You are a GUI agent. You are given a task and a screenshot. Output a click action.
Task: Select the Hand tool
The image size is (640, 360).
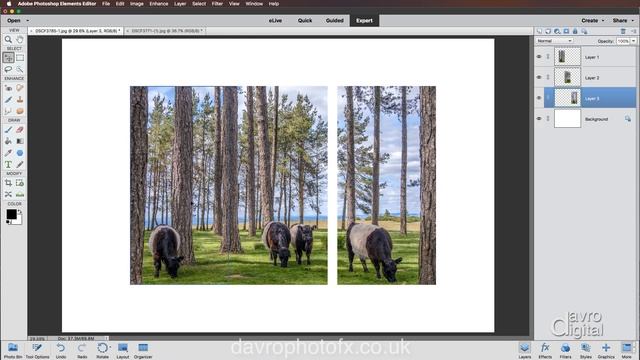coord(20,40)
